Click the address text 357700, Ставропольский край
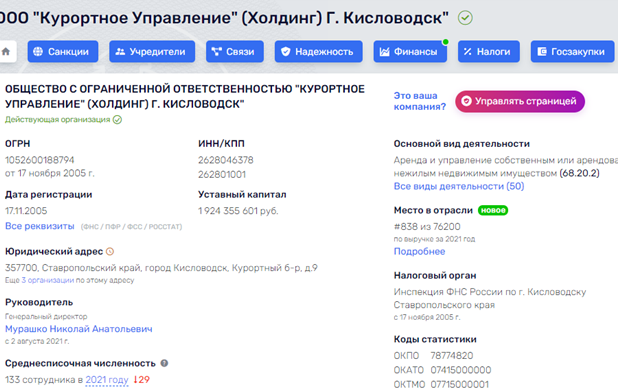 (161, 268)
